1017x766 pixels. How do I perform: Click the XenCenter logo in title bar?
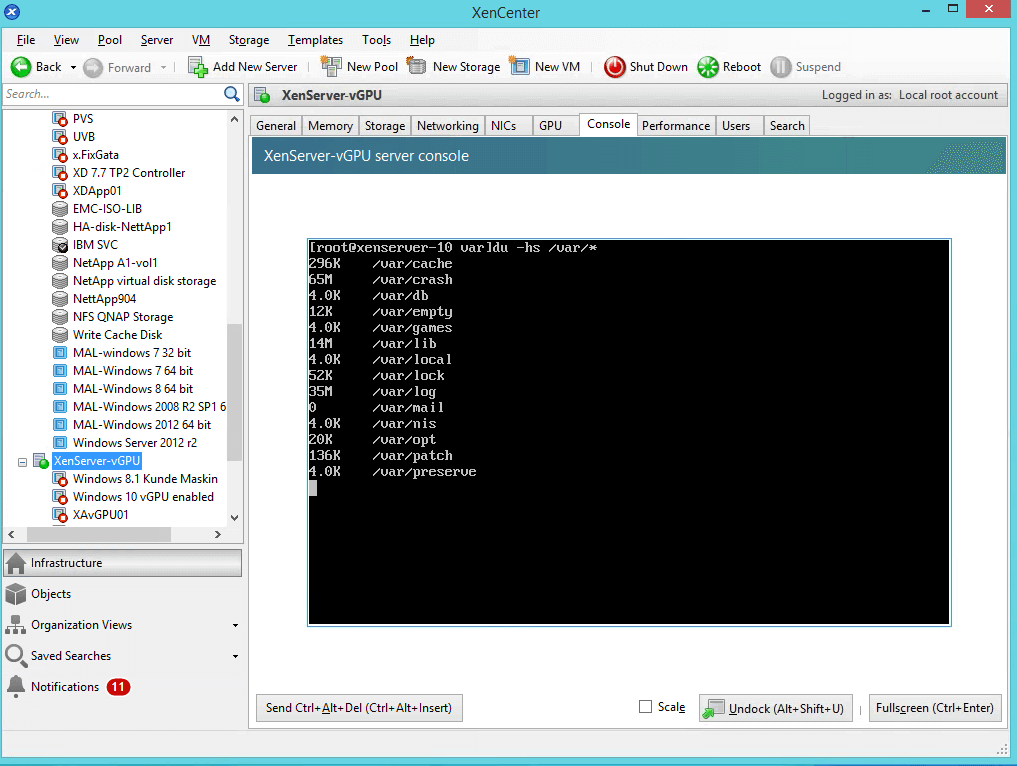pyautogui.click(x=12, y=12)
